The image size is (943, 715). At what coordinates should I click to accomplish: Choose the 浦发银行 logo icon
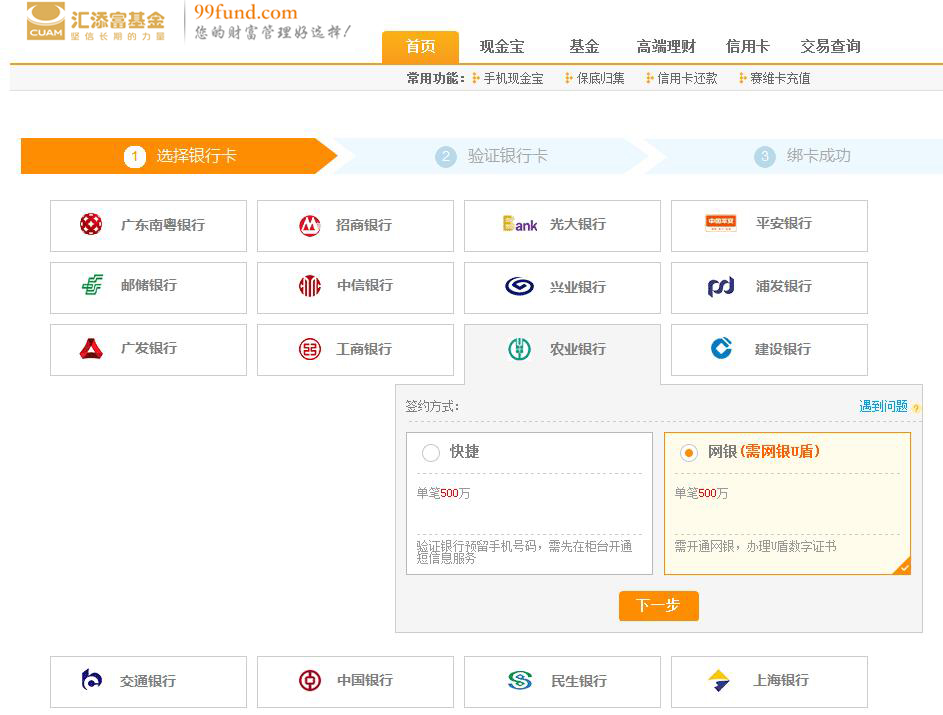(x=720, y=287)
